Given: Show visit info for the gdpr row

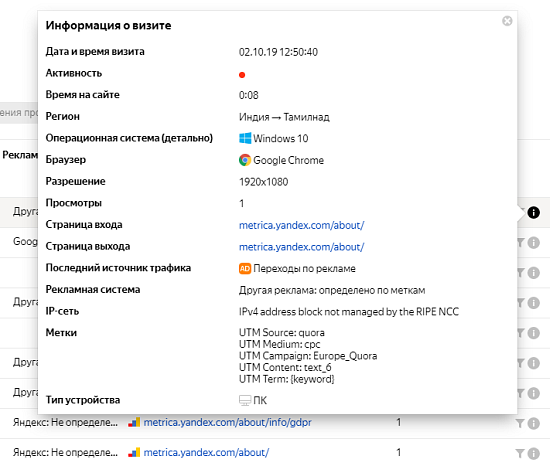Looking at the screenshot, I should (534, 423).
